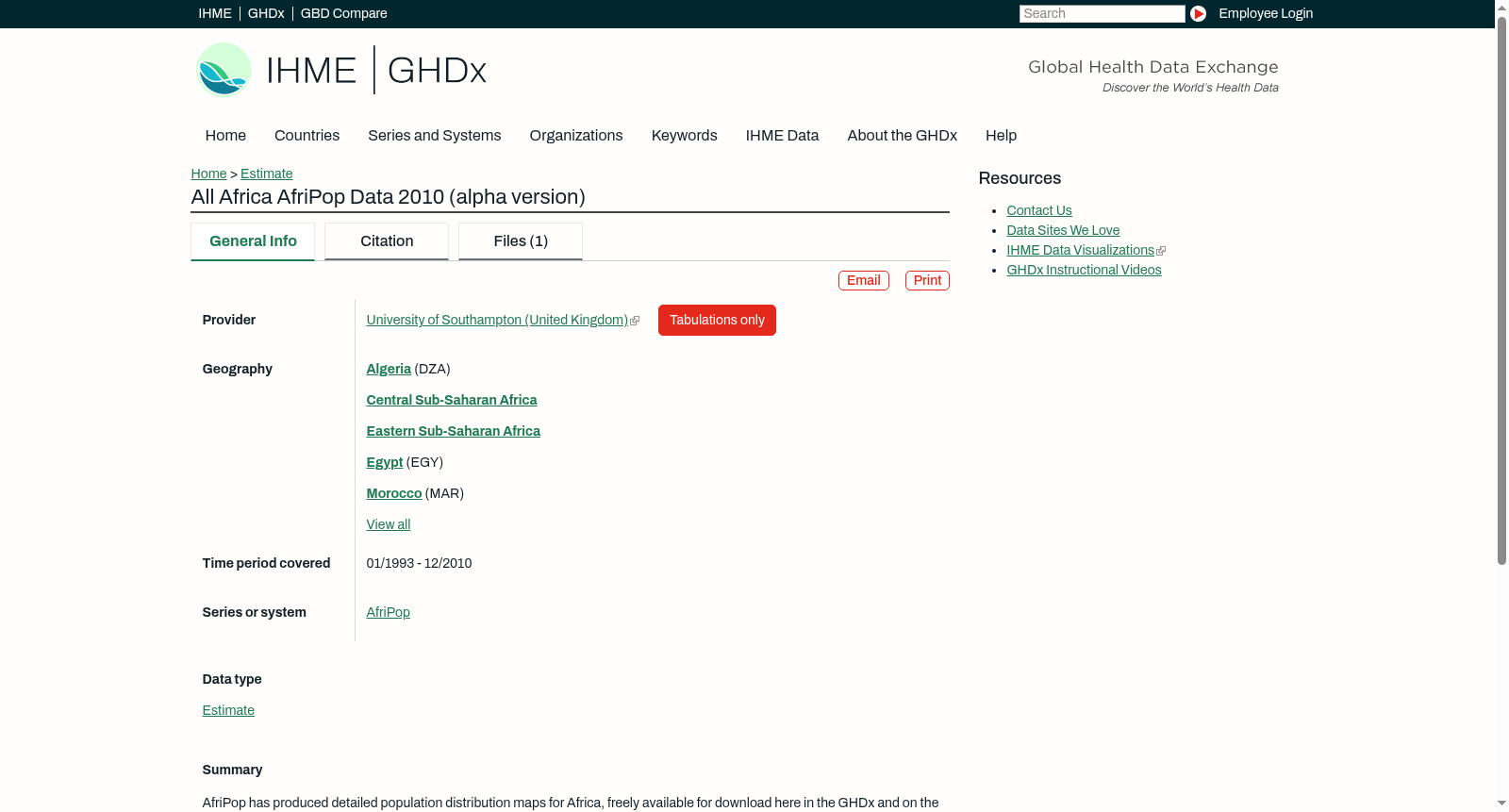Click the scrollbar down arrow
The height and width of the screenshot is (812, 1509).
1501,804
